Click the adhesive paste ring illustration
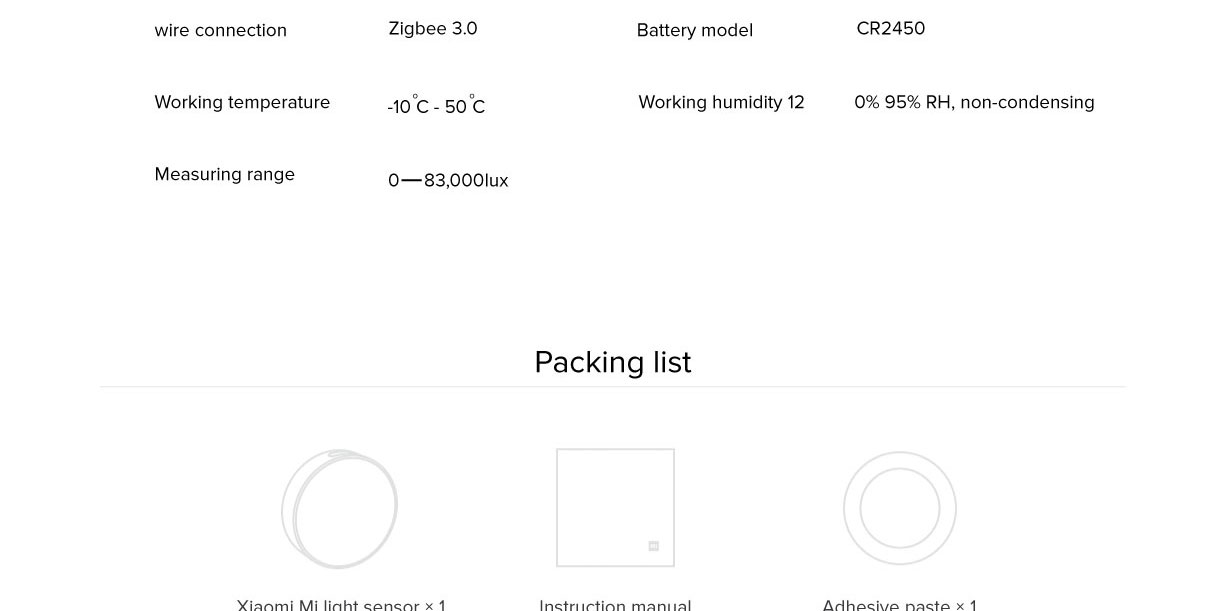Screen dimensions: 1226x611 (x=899, y=508)
